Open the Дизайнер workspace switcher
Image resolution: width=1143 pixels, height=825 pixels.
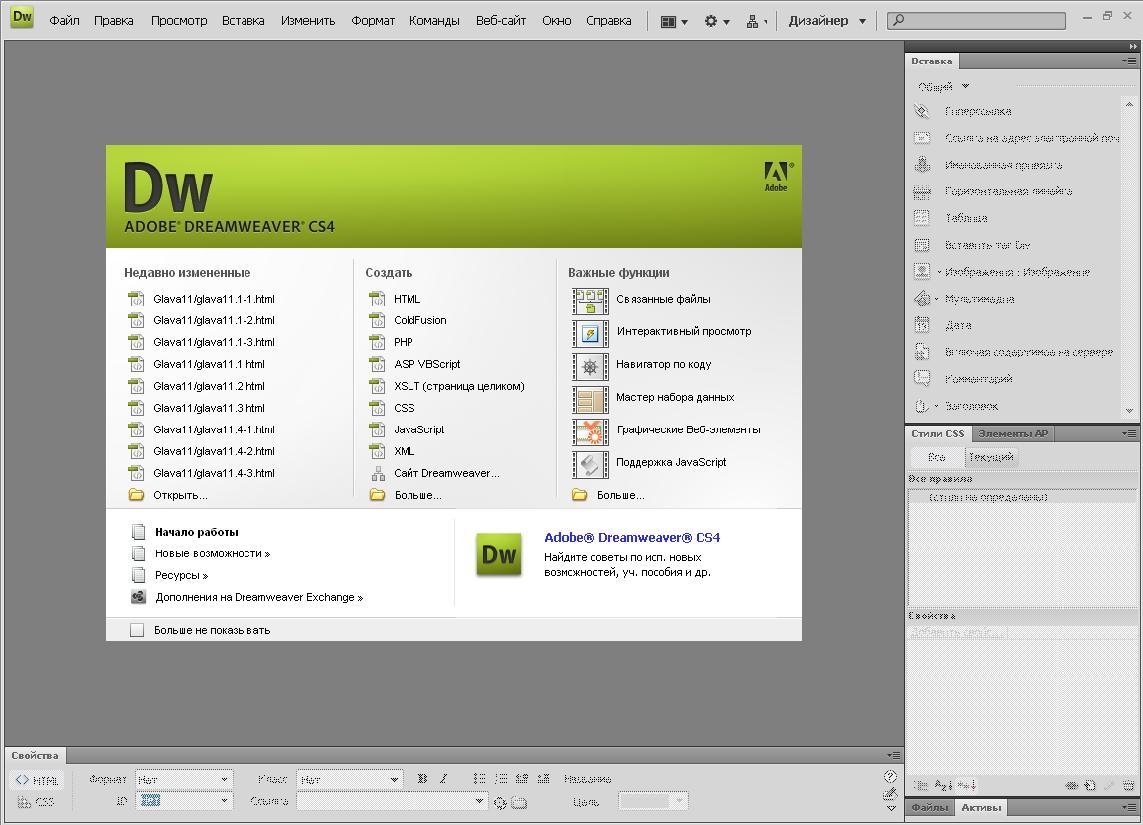pos(827,21)
